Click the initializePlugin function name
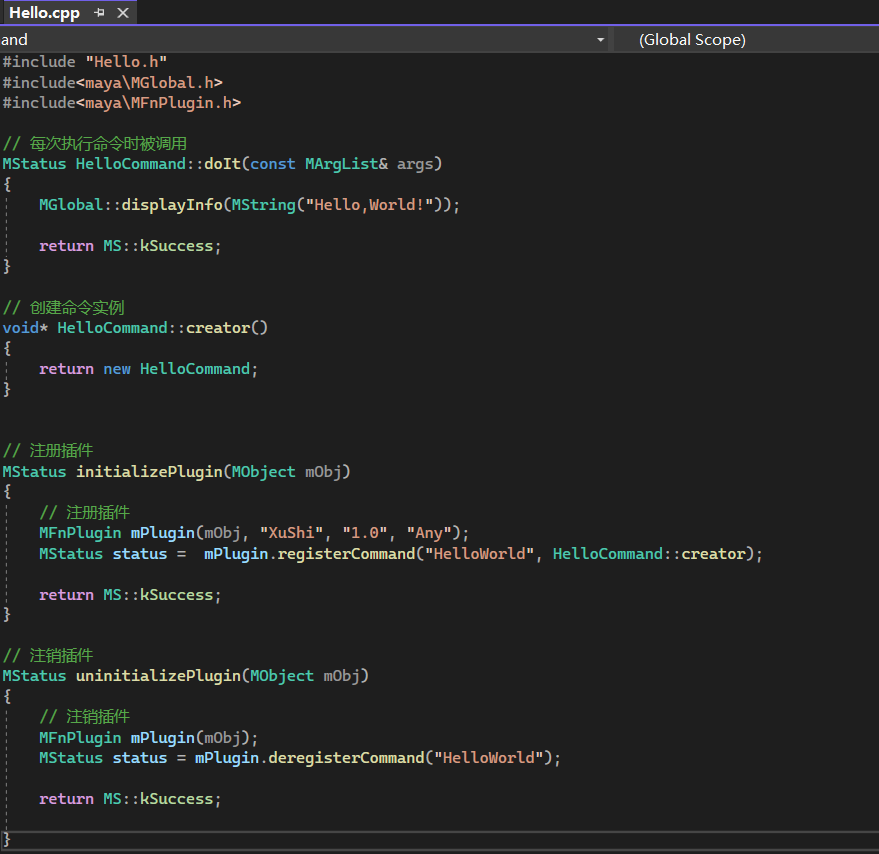The height and width of the screenshot is (854, 879). tap(149, 471)
